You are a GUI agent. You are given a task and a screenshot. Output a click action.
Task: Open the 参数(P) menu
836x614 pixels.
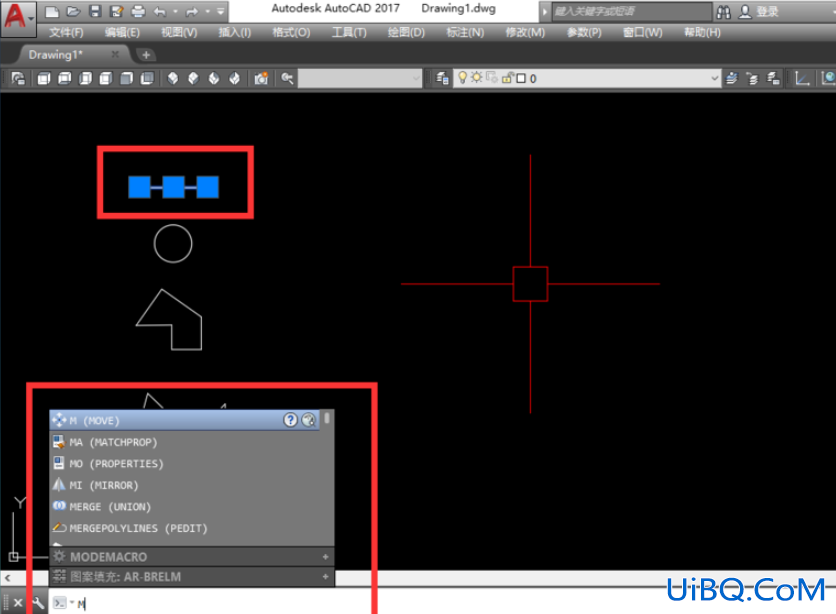pyautogui.click(x=584, y=33)
